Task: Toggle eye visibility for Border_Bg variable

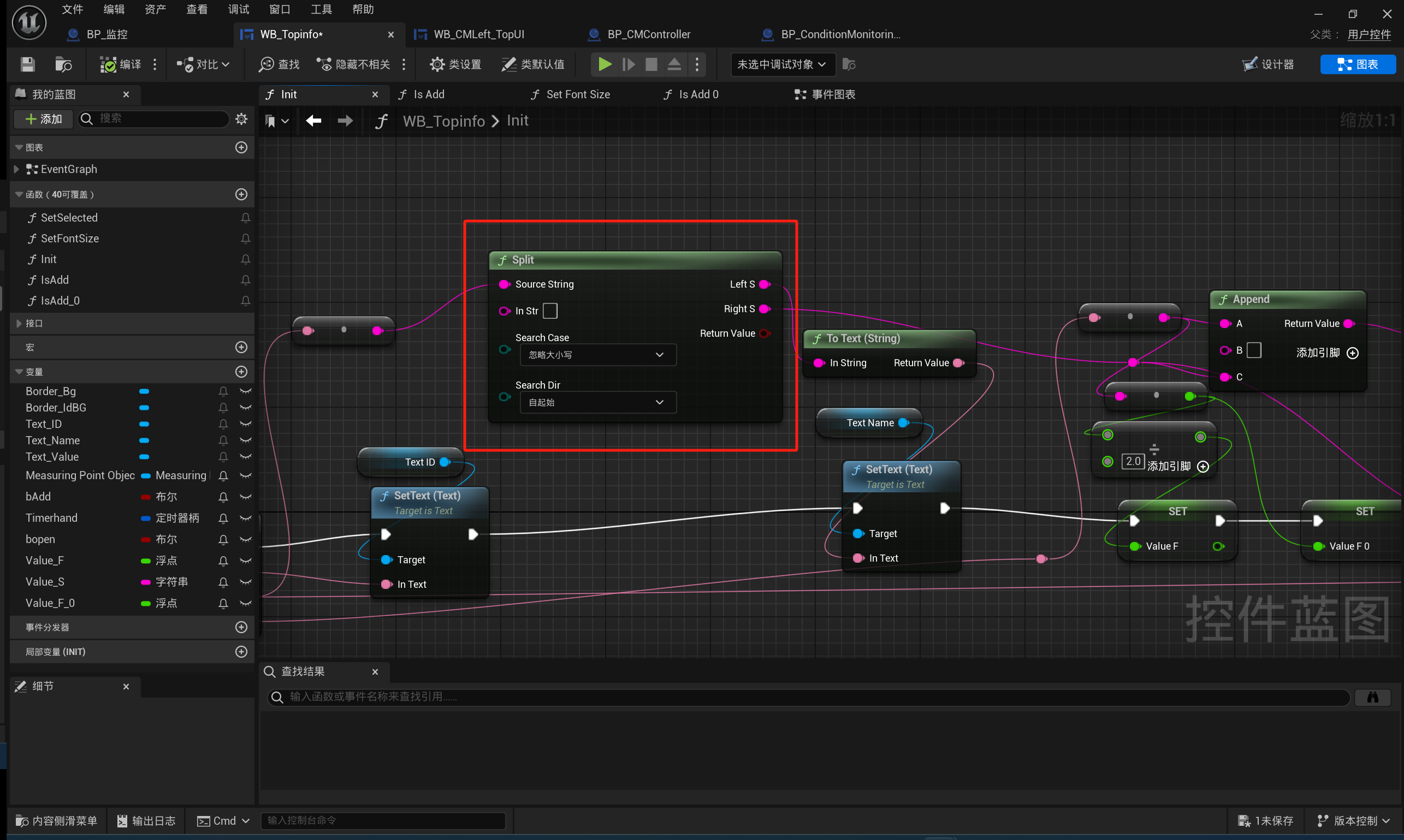Action: (245, 391)
